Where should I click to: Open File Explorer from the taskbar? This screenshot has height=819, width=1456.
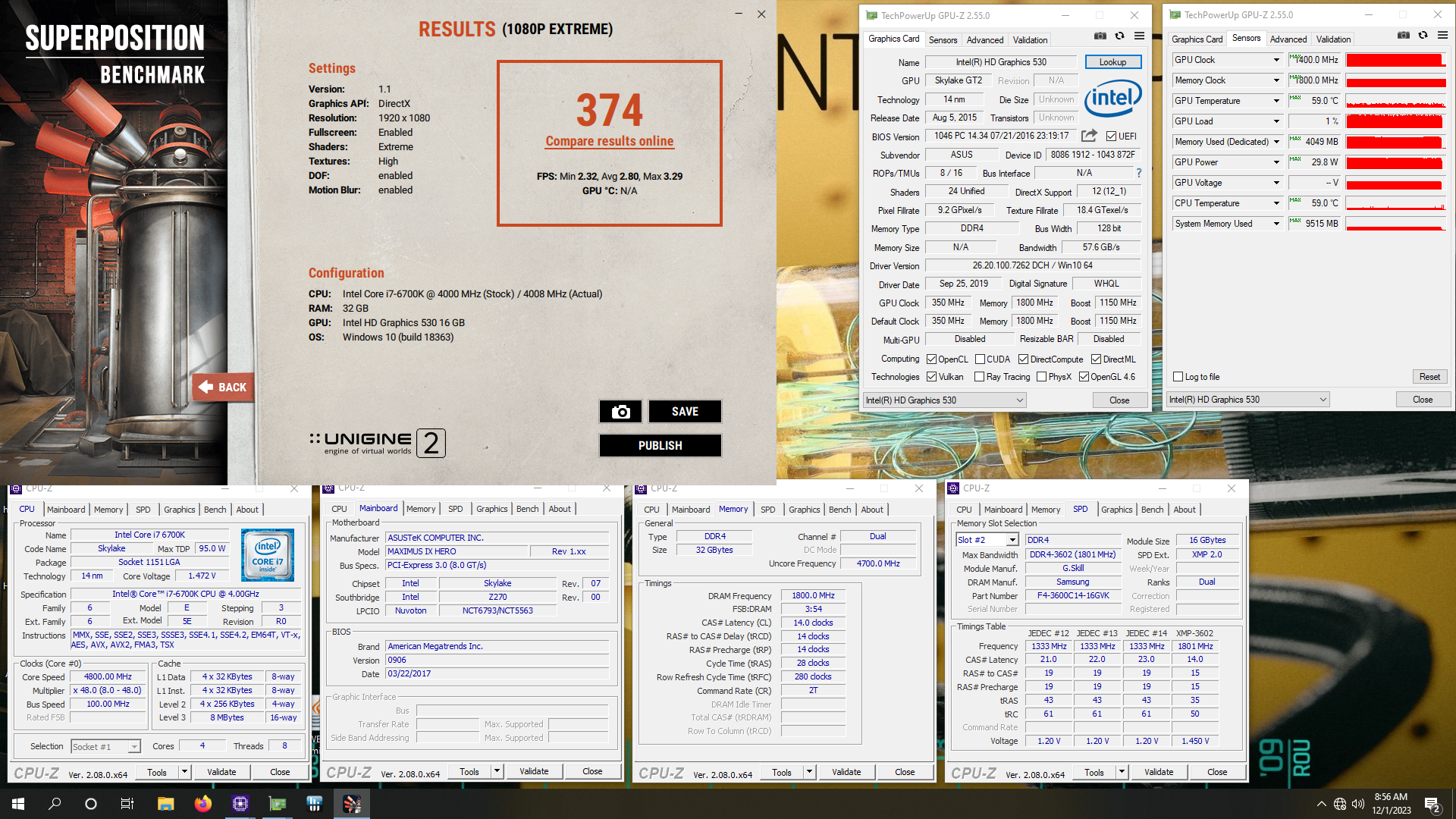(x=165, y=804)
